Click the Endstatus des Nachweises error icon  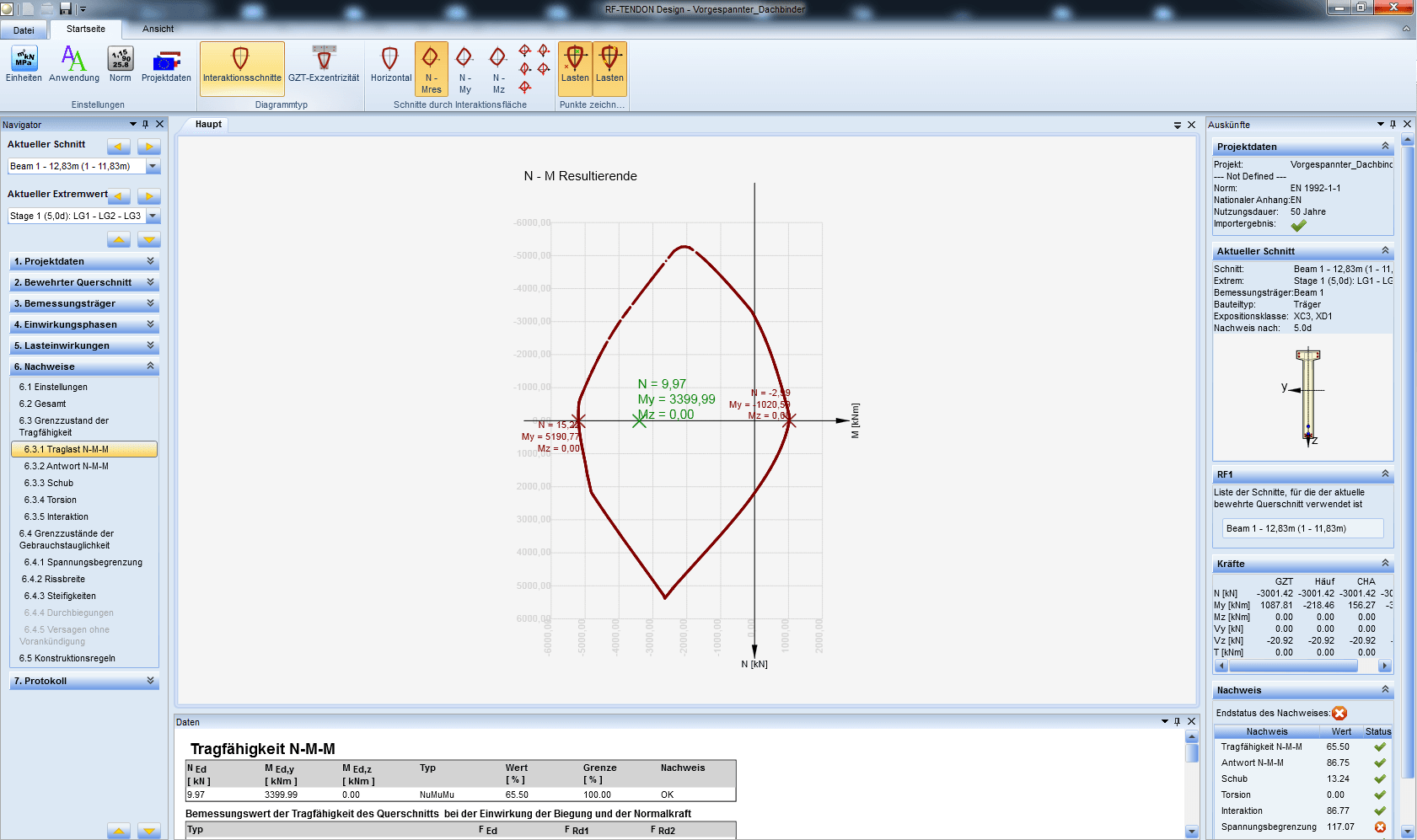[x=1339, y=713]
